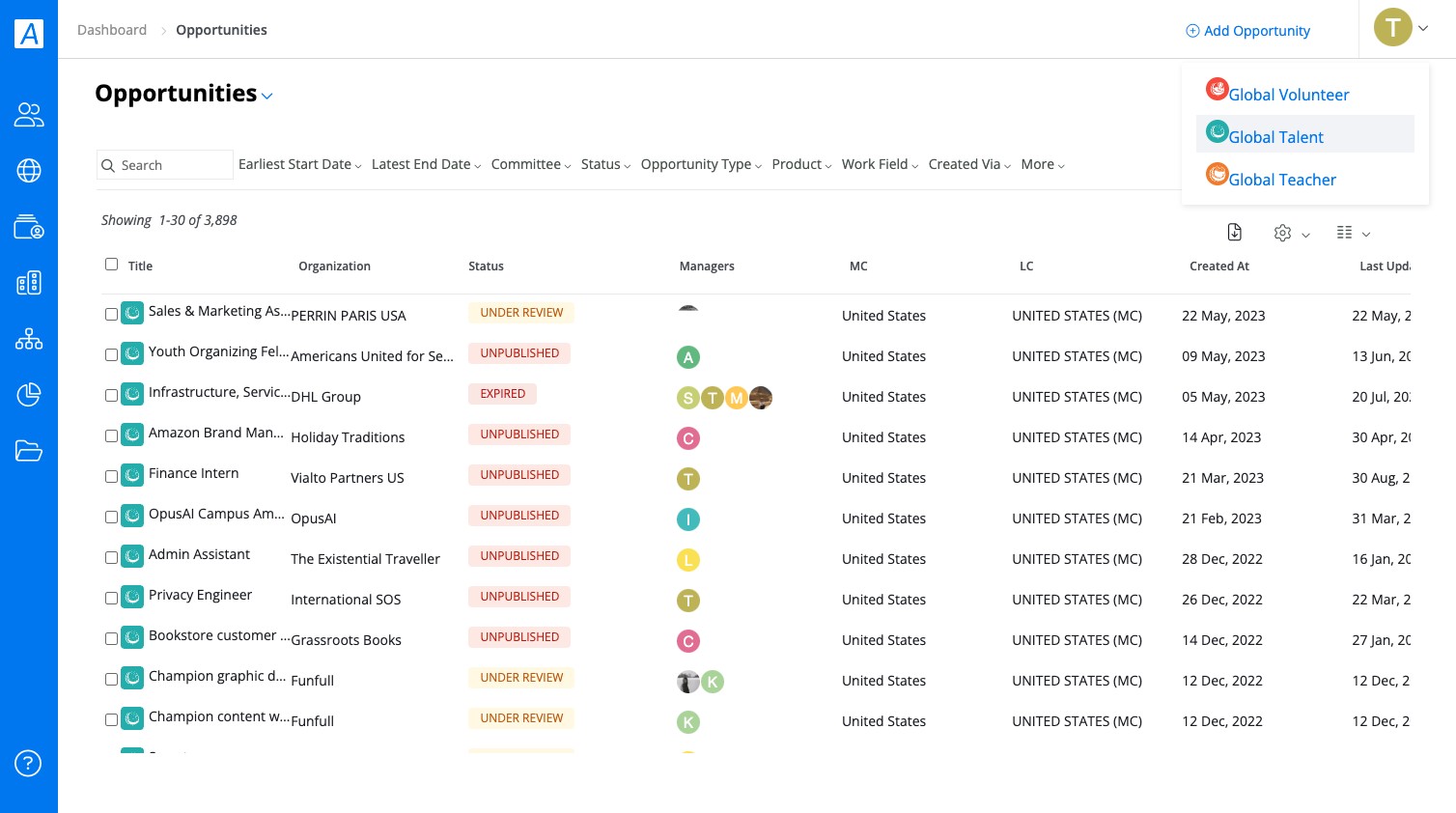Open the pie chart analytics icon
1456x813 pixels.
tap(29, 394)
